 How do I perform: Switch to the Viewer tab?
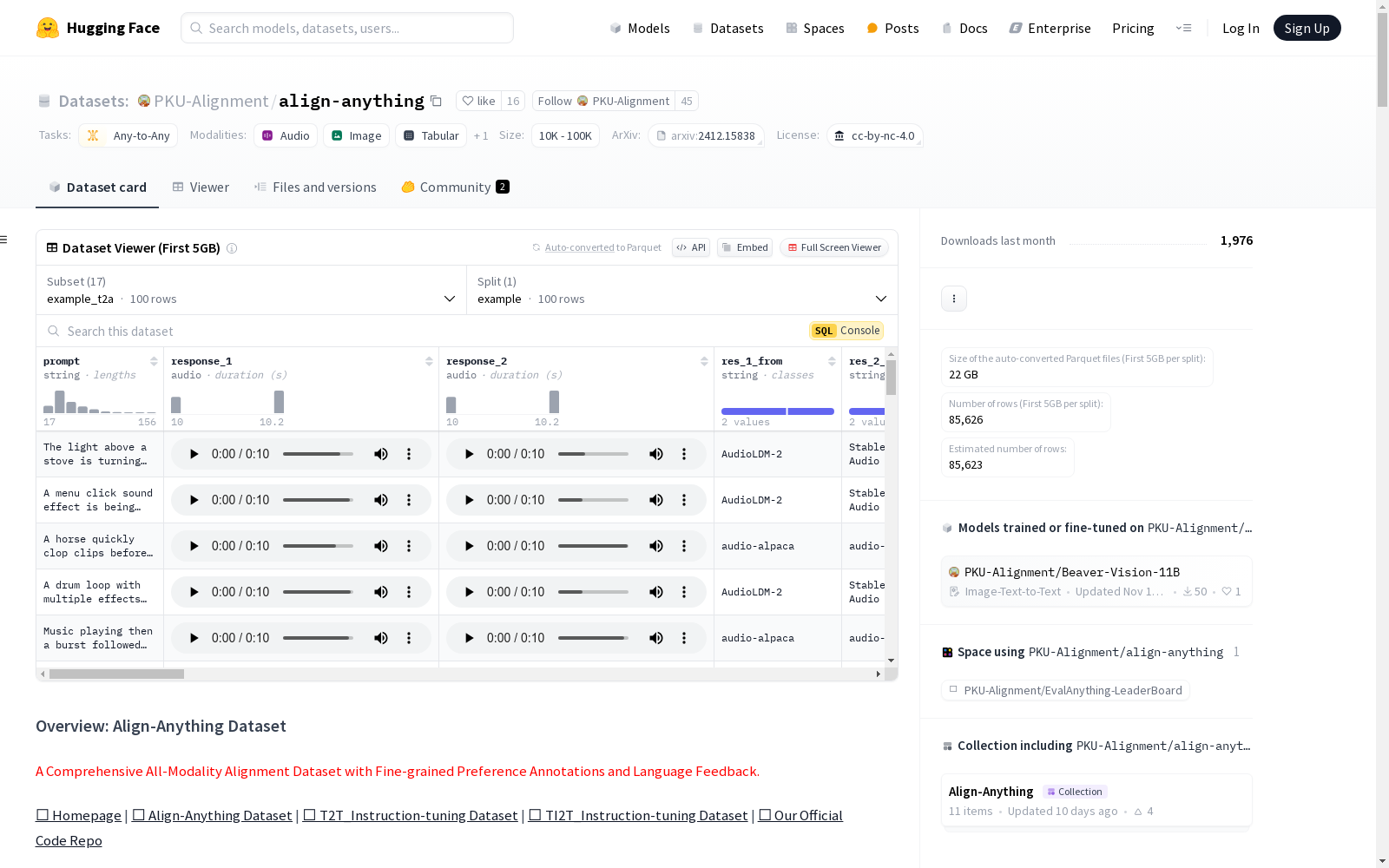tap(201, 187)
